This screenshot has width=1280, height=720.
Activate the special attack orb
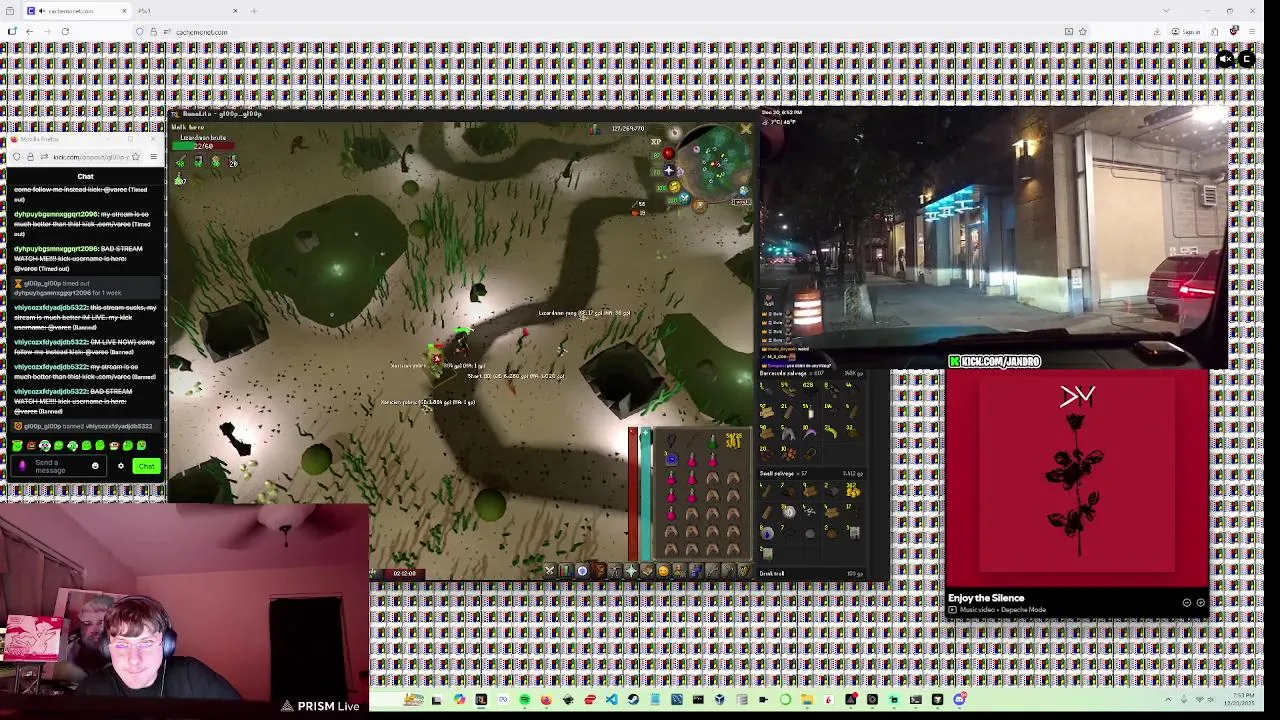pyautogui.click(x=685, y=198)
